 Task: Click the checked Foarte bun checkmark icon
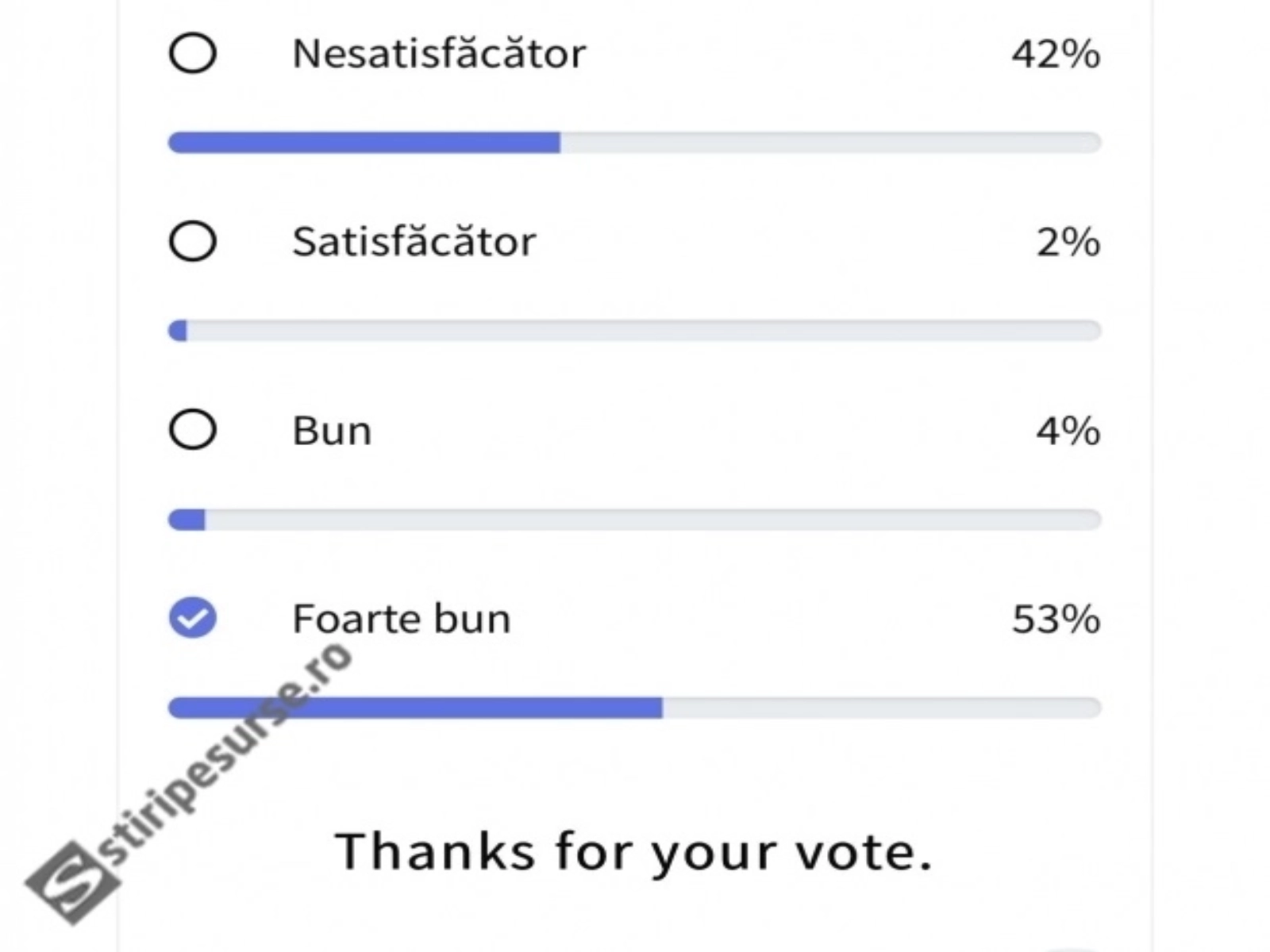pos(193,617)
